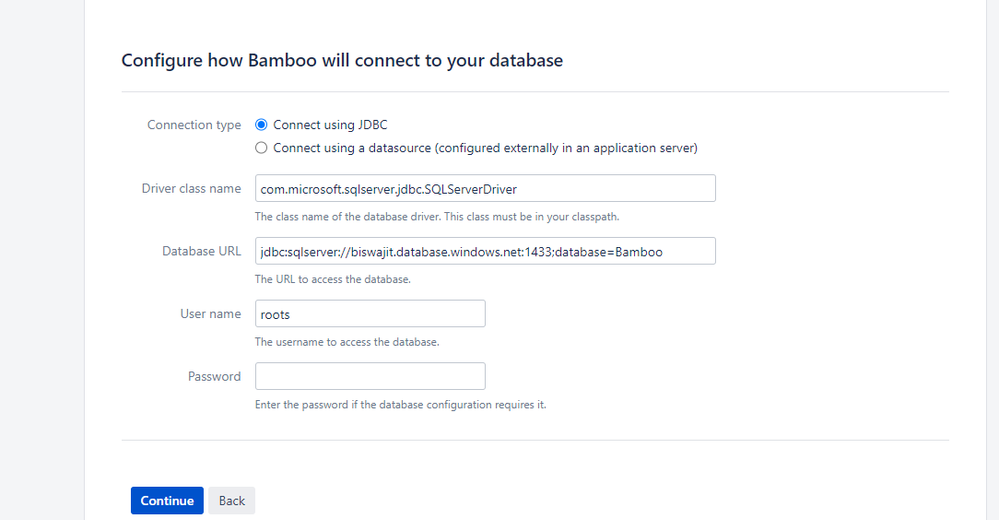Click the username access hint text
999x520 pixels.
tap(347, 342)
